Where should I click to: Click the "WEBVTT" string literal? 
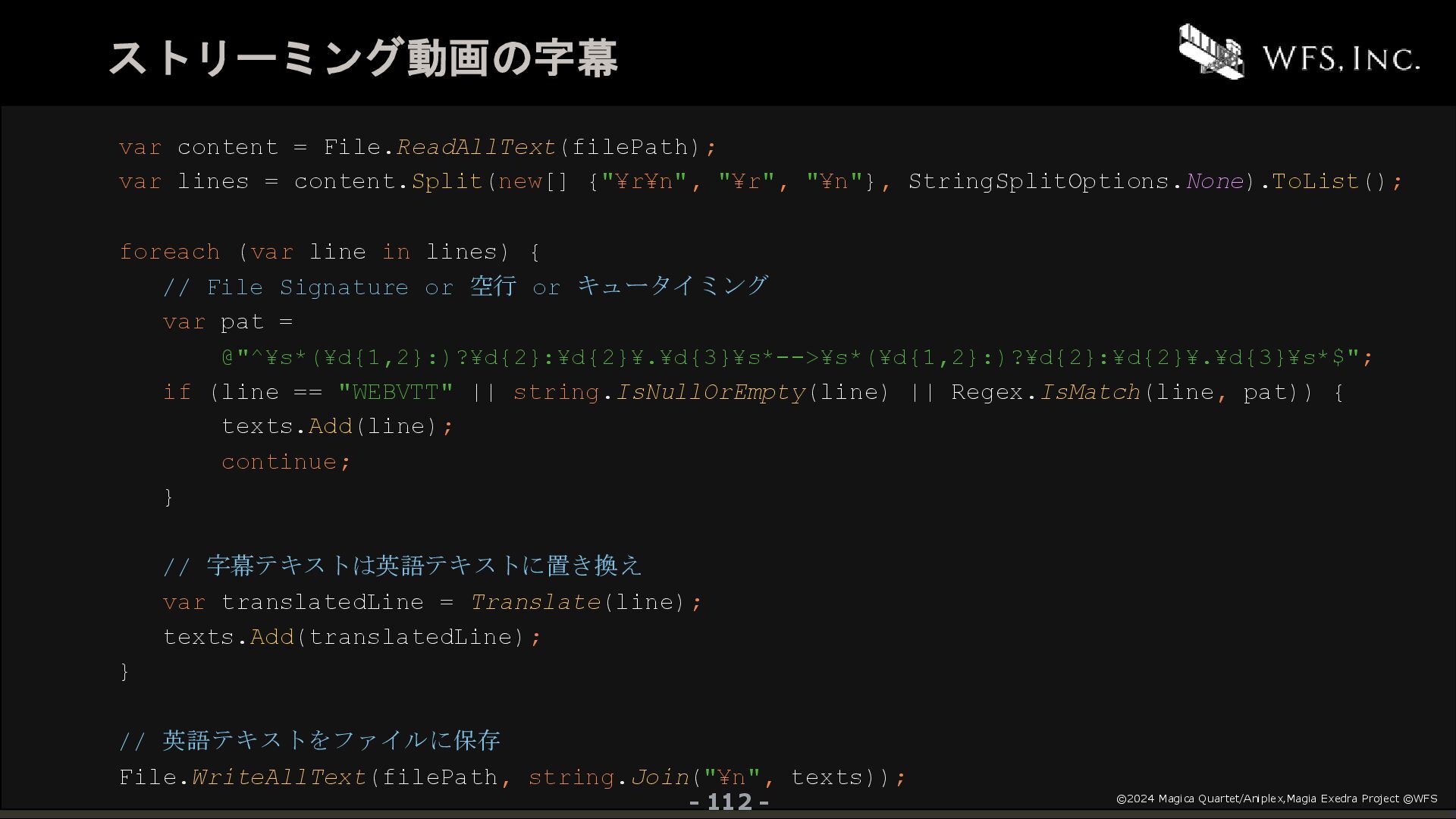(395, 392)
